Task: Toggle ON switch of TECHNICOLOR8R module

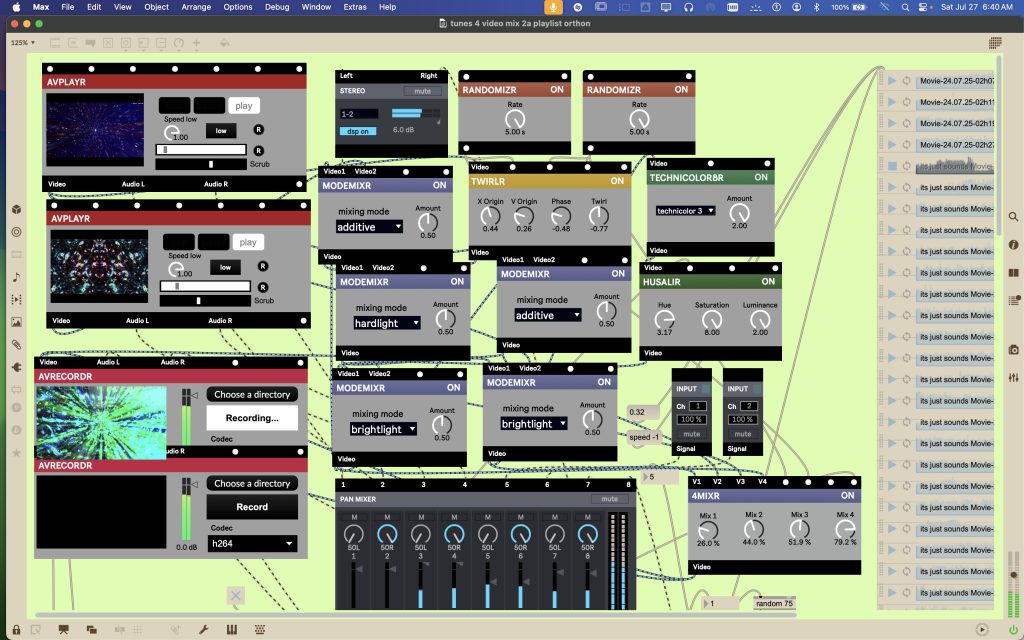Action: (761, 177)
